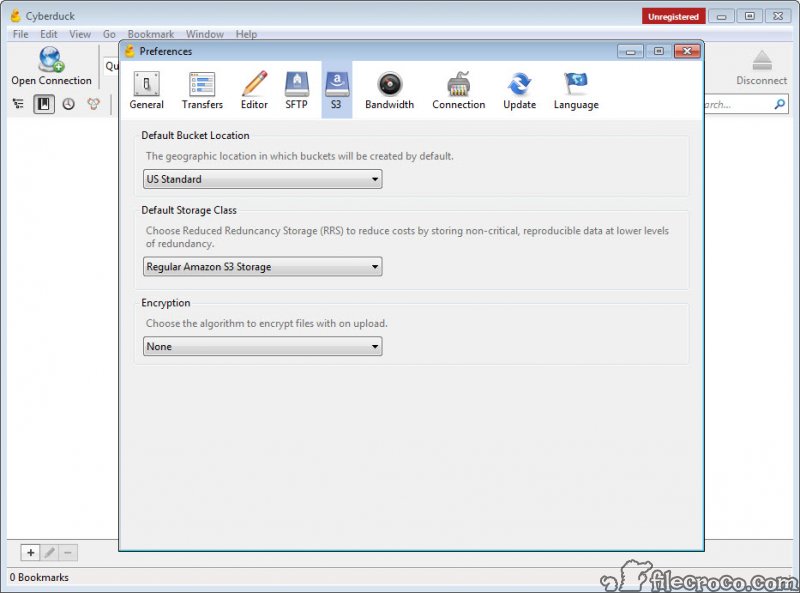Image resolution: width=800 pixels, height=593 pixels.
Task: Click the Disconnect eject icon
Action: pyautogui.click(x=762, y=61)
